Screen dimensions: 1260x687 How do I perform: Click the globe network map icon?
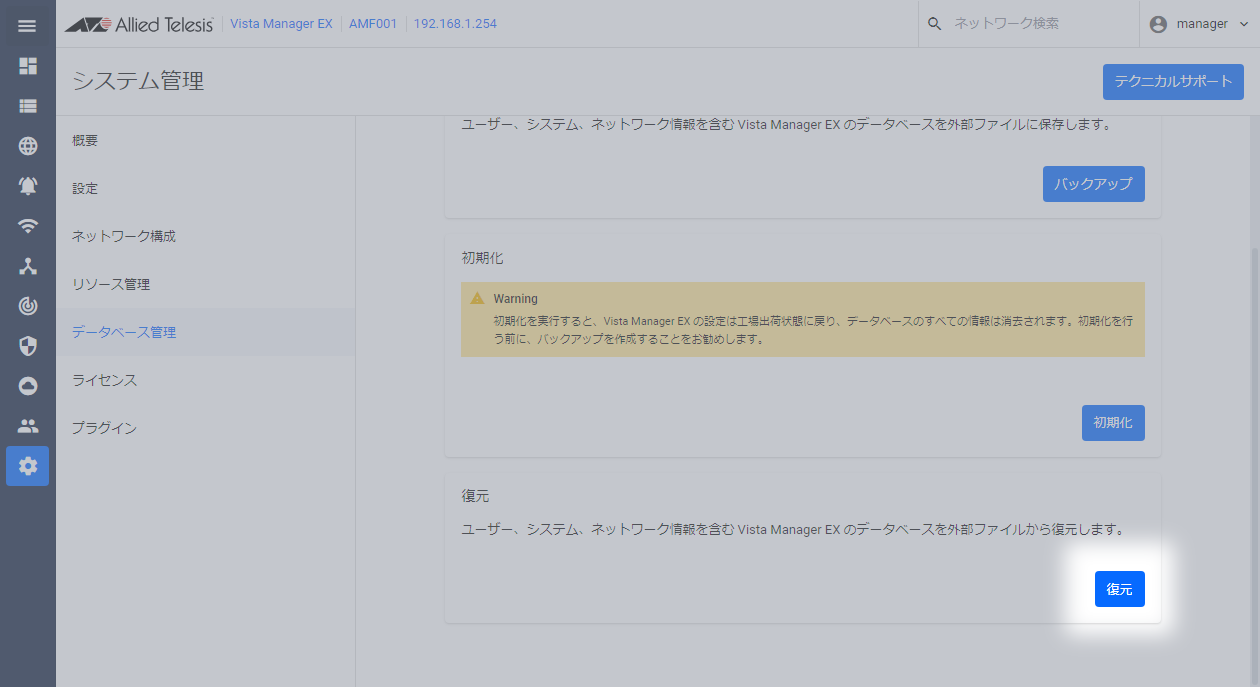(28, 146)
